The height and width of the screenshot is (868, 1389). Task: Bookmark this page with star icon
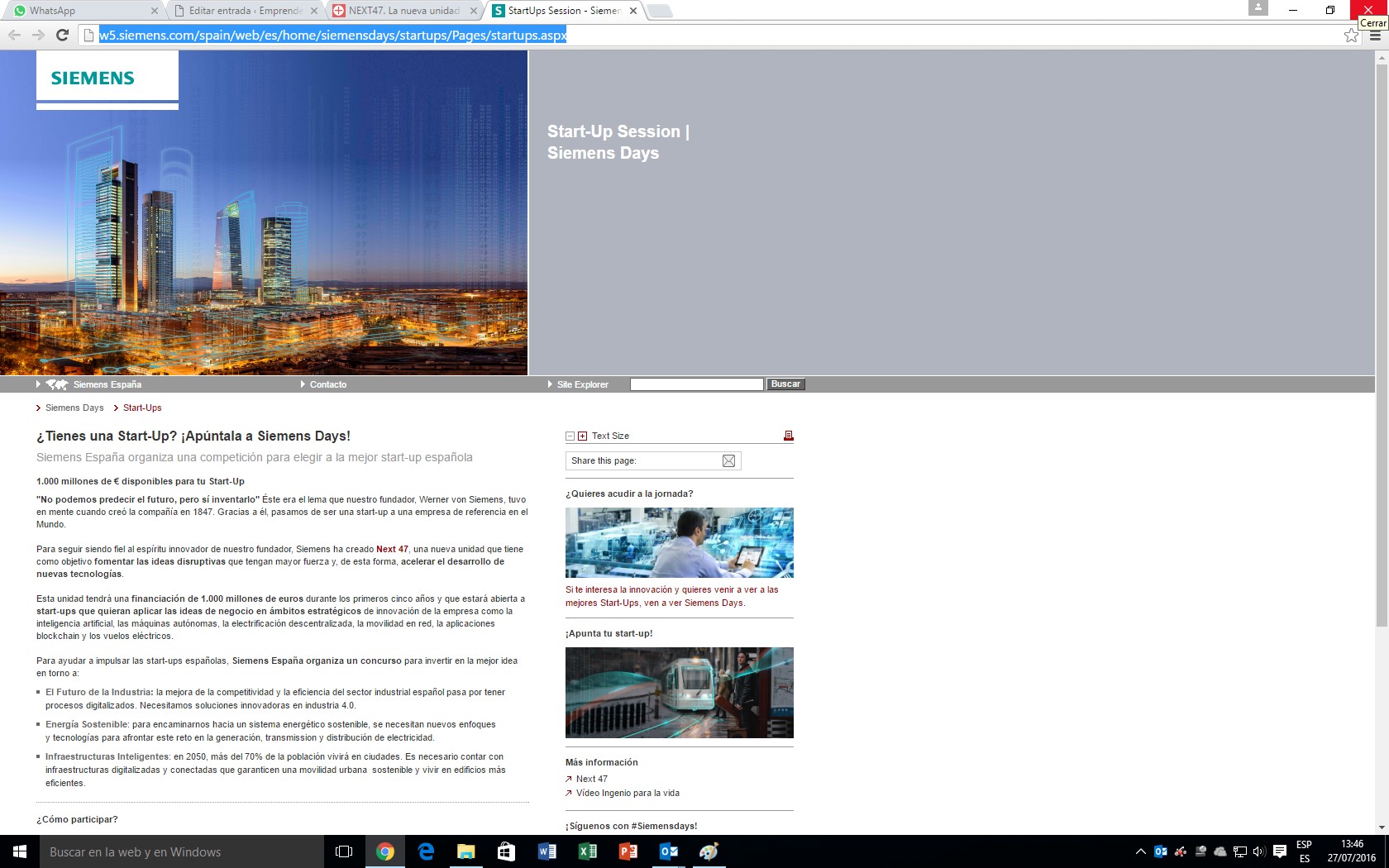click(x=1351, y=36)
